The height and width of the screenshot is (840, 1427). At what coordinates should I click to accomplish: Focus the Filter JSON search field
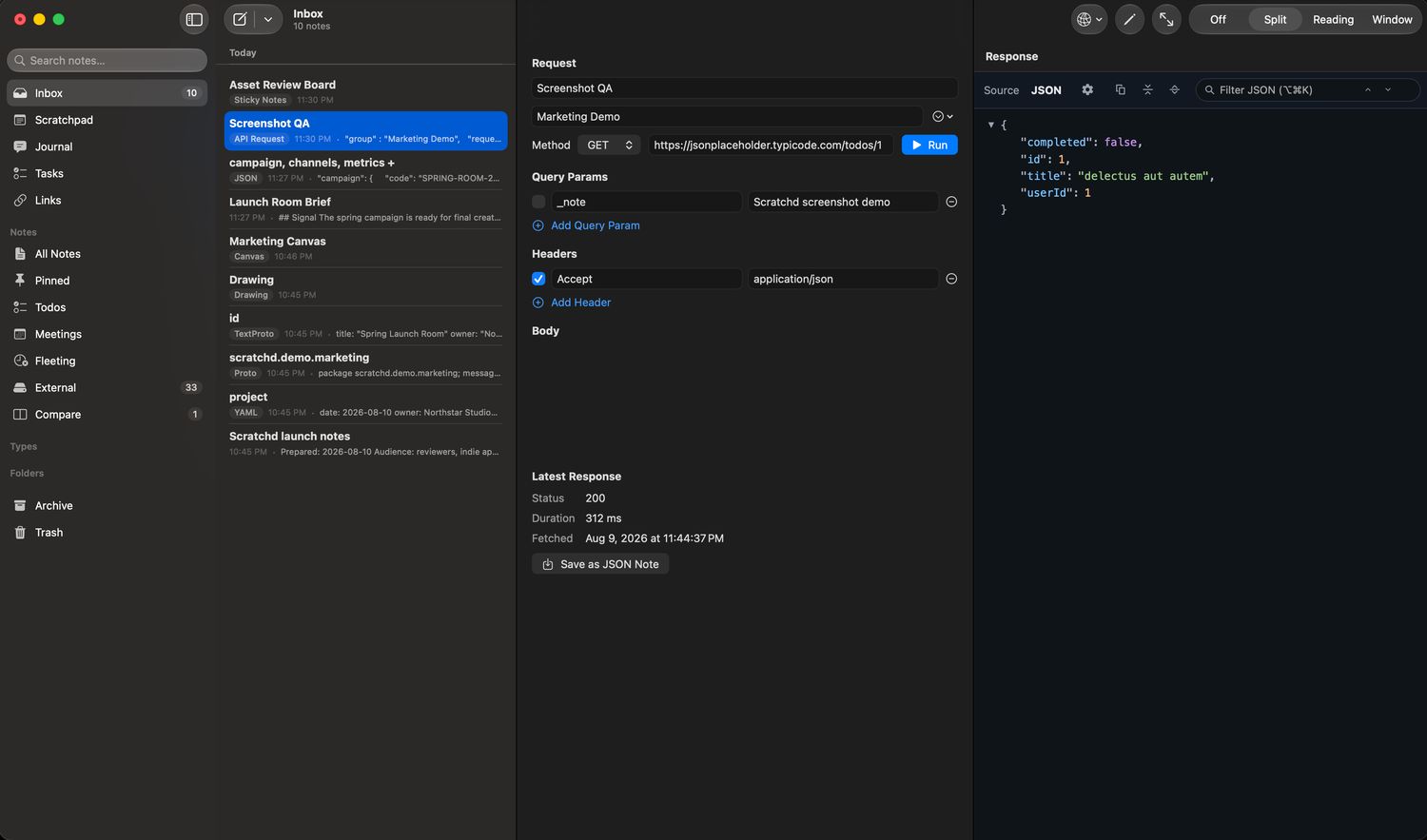coord(1282,89)
